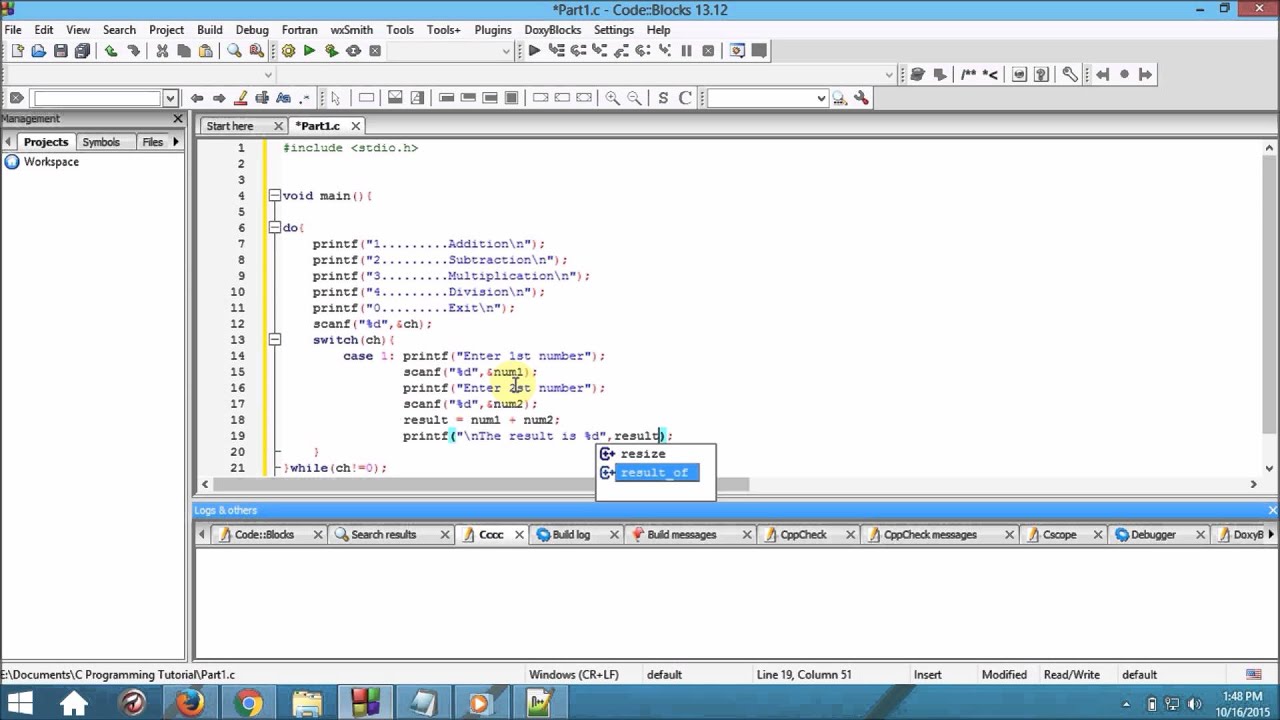Image resolution: width=1280 pixels, height=720 pixels.
Task: Expand the code completion scope dropdown
Action: click(268, 74)
